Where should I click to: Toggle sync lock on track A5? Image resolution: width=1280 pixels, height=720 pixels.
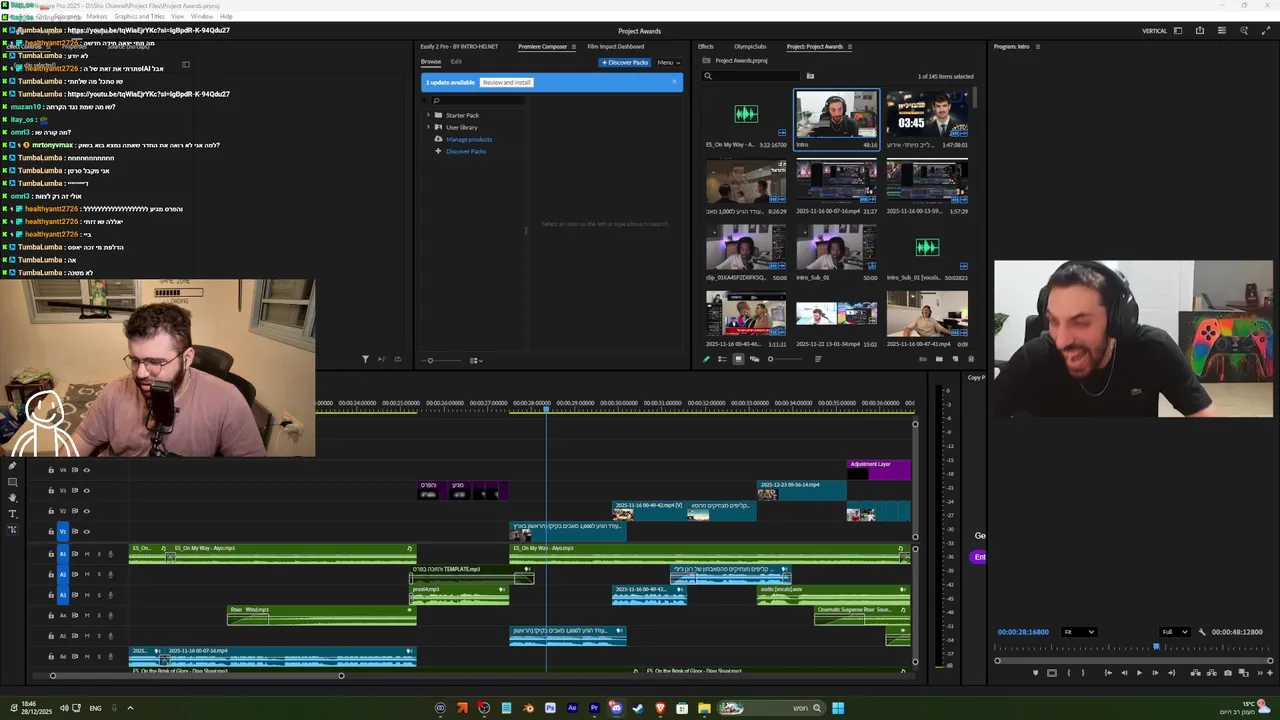(75, 636)
